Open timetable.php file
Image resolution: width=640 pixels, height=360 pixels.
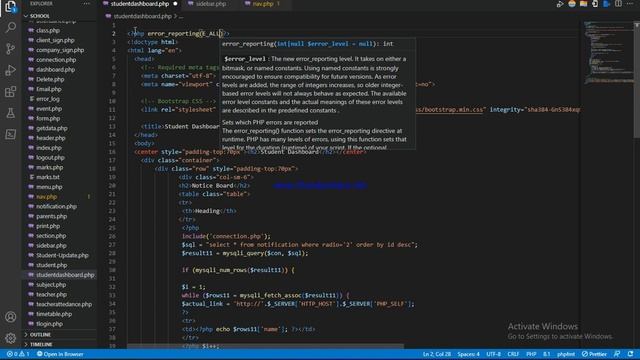[54, 314]
